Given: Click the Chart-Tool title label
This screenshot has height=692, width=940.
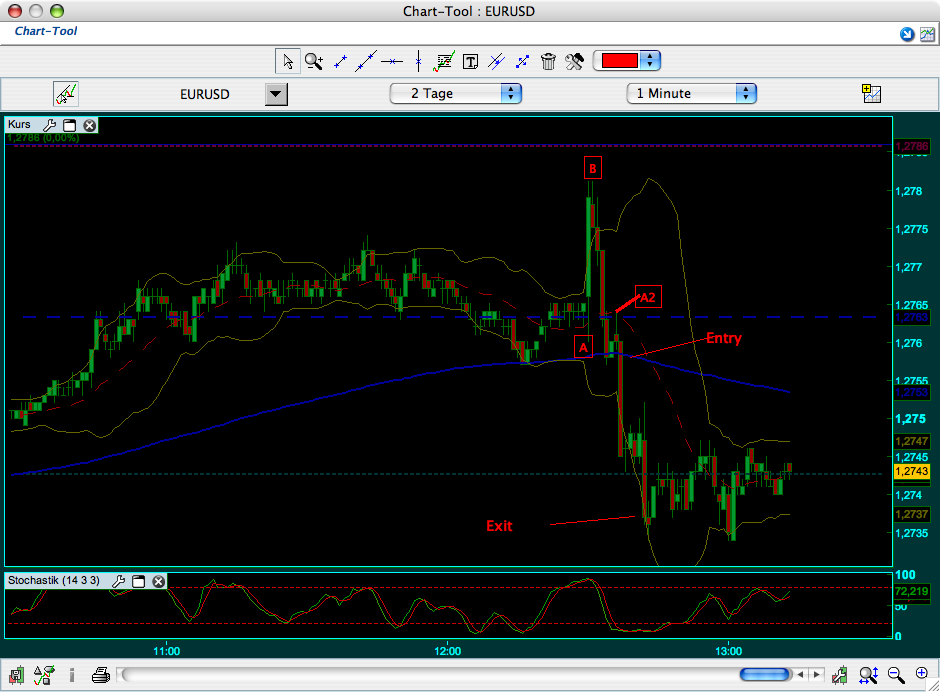Looking at the screenshot, I should tap(46, 31).
